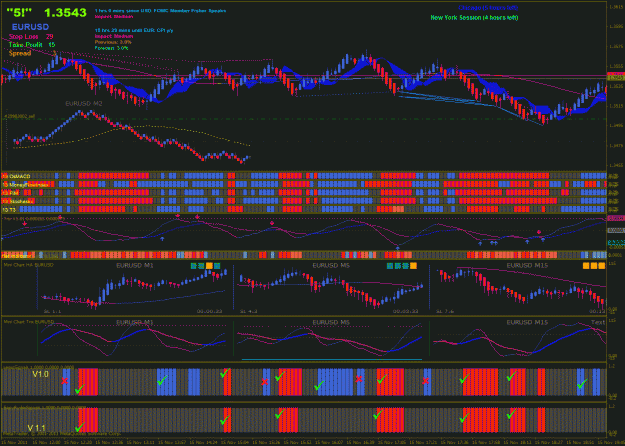The image size is (625, 446).
Task: Click EURUSD M5 label in Trix mini chart
Action: click(x=331, y=322)
